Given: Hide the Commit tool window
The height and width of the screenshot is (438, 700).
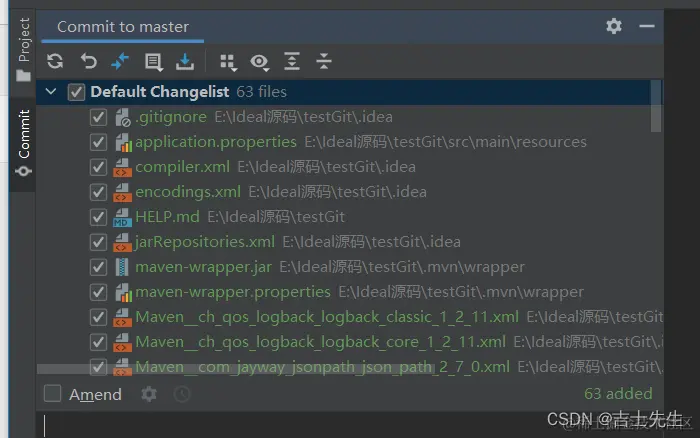Looking at the screenshot, I should pyautogui.click(x=646, y=26).
